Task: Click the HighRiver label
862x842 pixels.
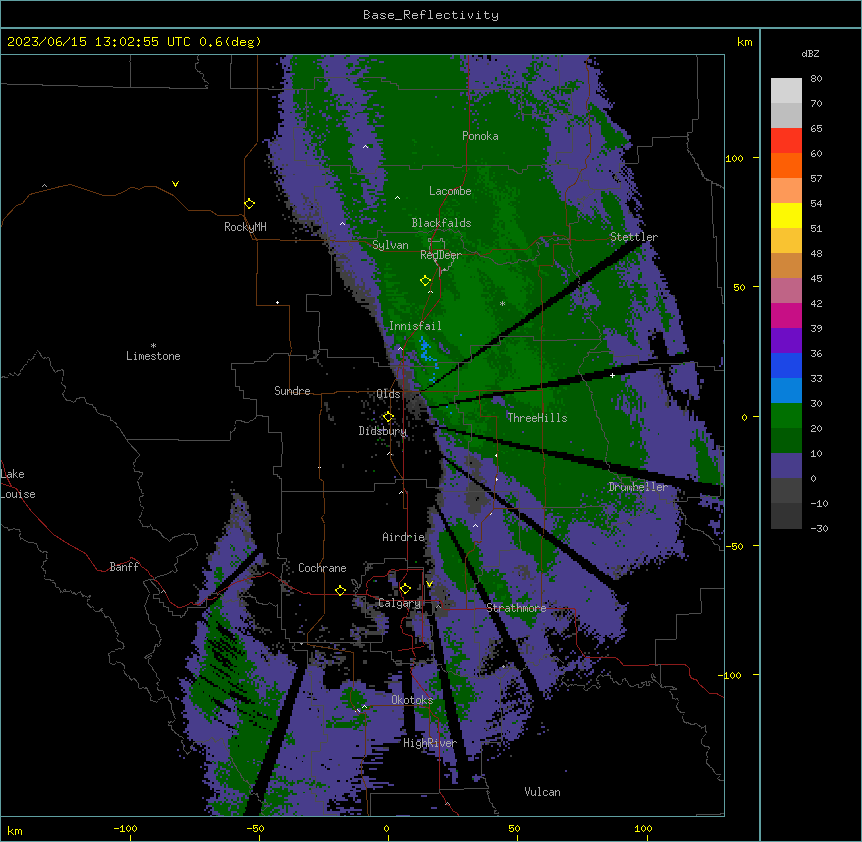Action: click(430, 743)
